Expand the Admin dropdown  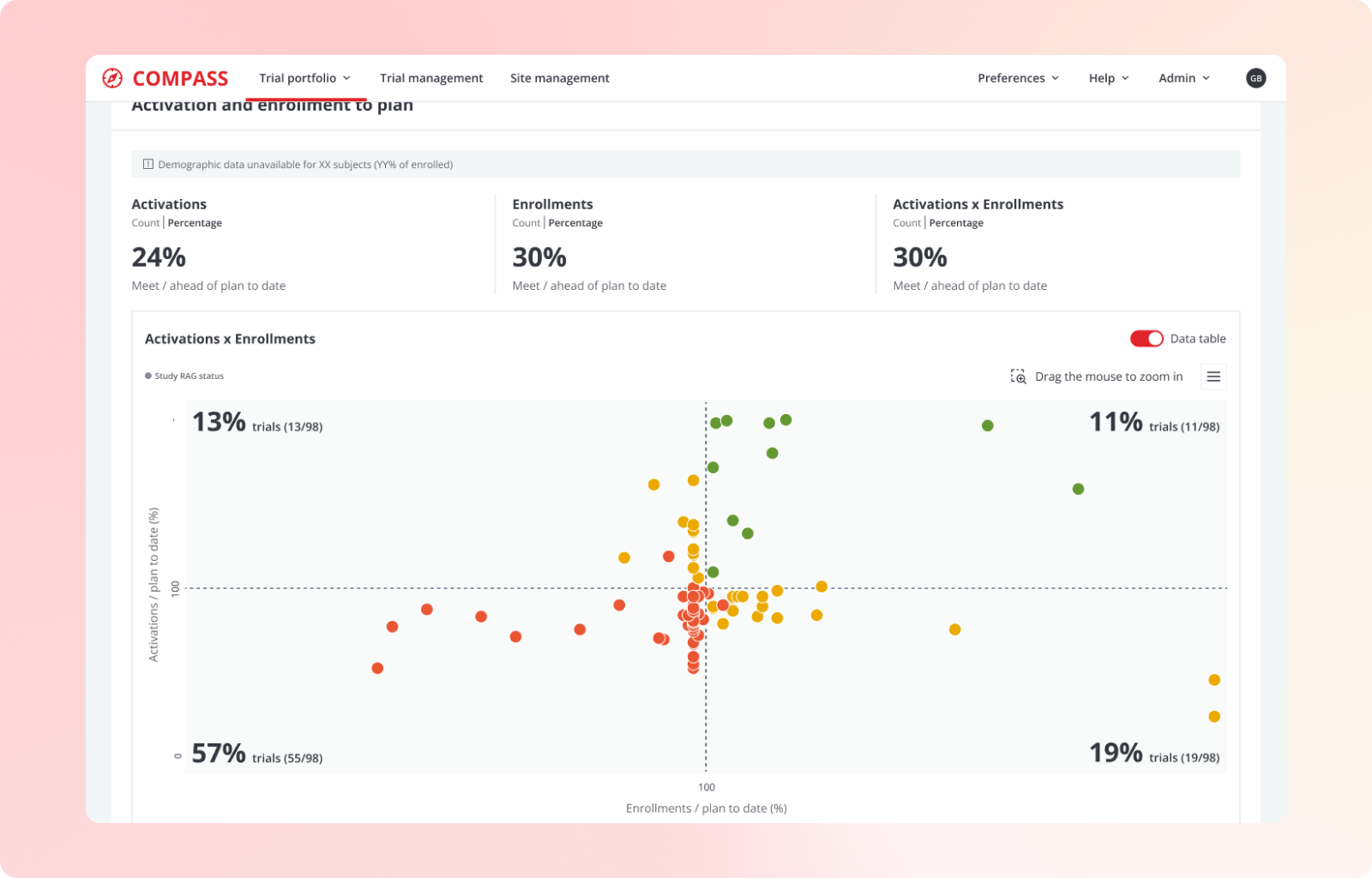pyautogui.click(x=1183, y=77)
